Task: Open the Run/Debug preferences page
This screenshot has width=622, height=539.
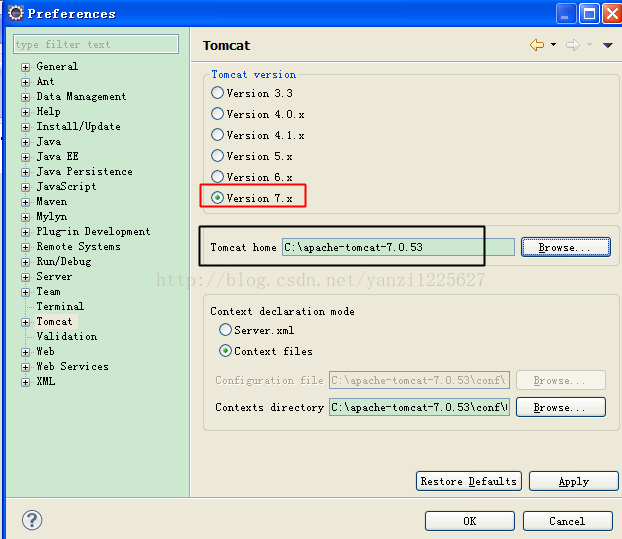Action: (x=63, y=261)
